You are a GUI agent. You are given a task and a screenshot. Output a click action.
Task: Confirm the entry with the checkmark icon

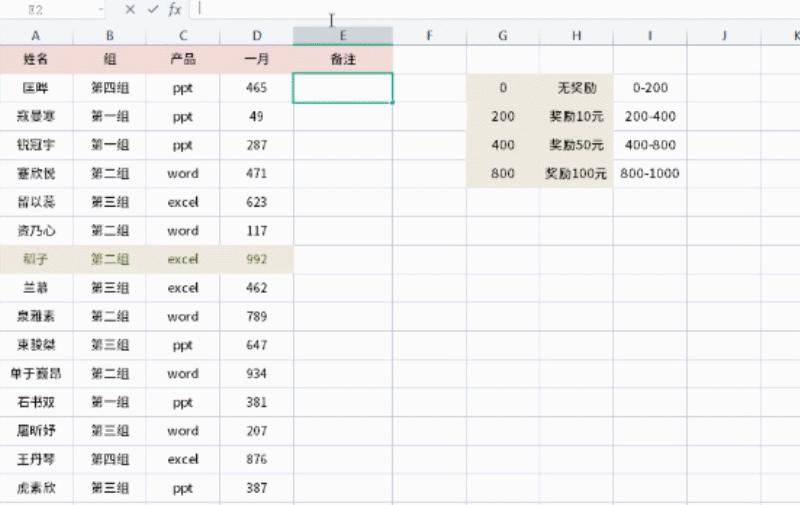coord(153,9)
